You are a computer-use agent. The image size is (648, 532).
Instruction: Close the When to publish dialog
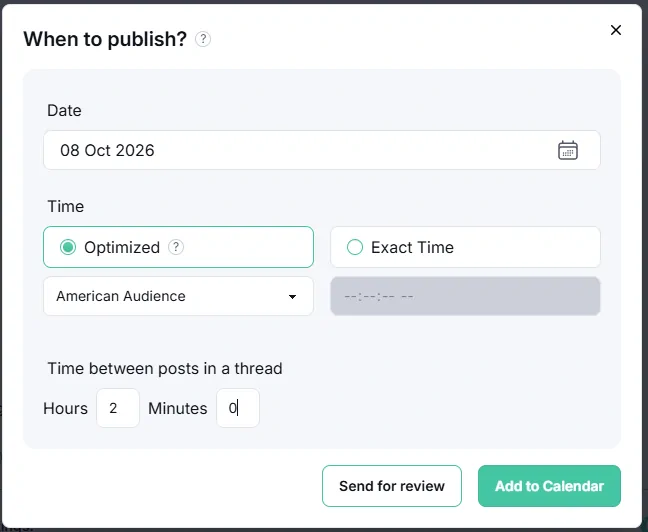616,30
